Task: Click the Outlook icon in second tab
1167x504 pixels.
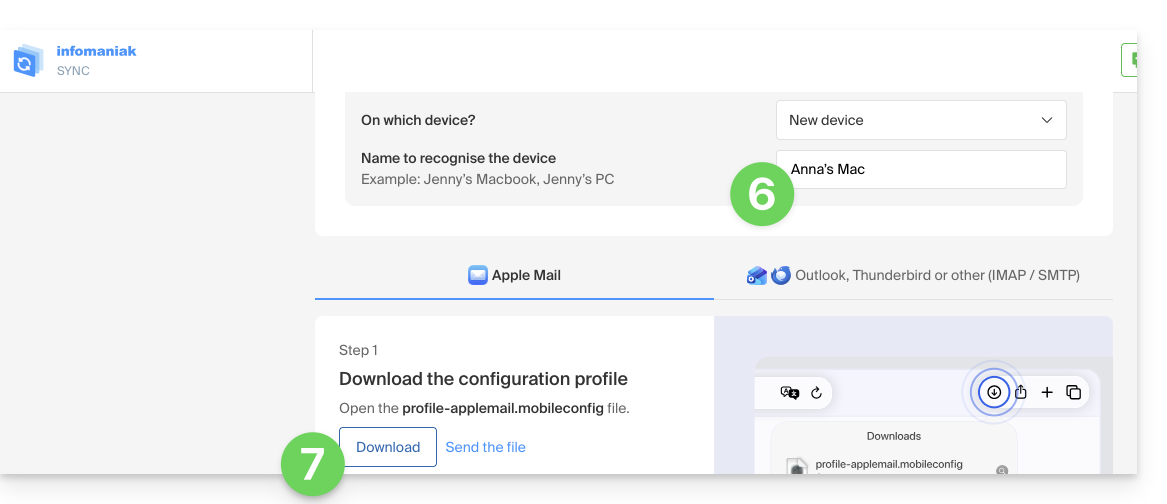Action: (x=757, y=275)
